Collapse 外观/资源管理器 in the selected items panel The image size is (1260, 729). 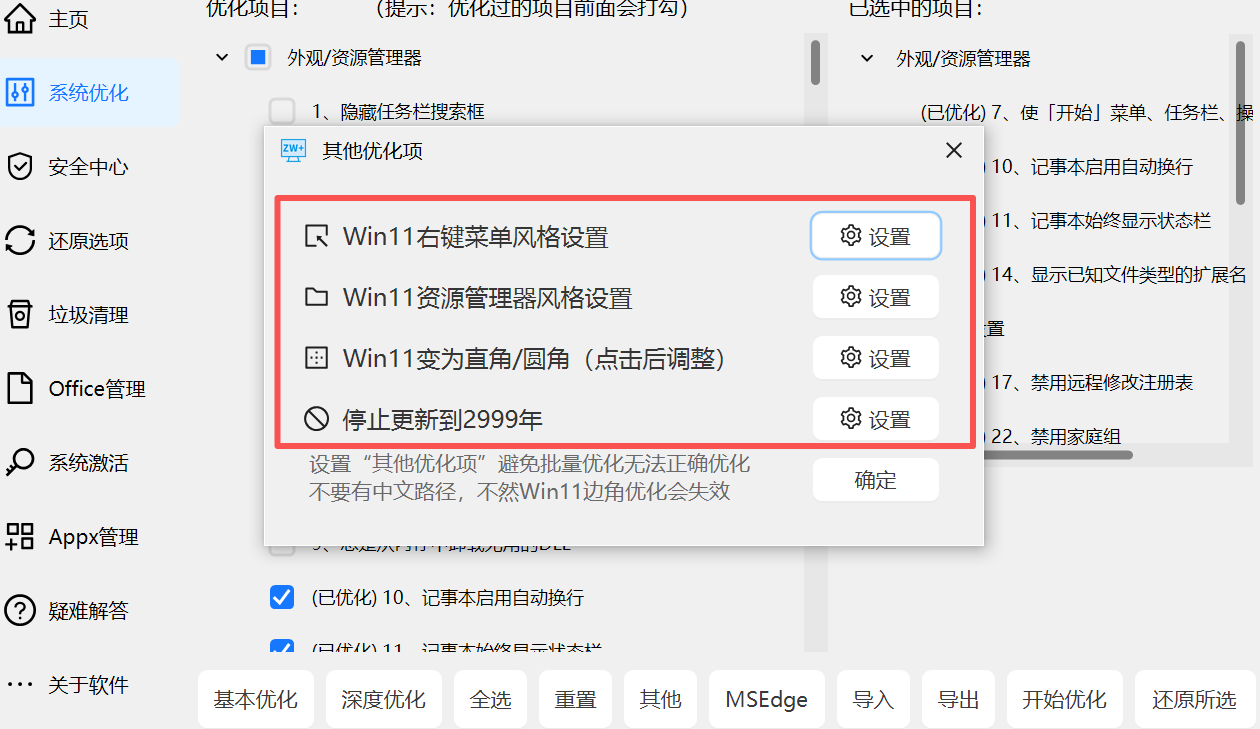click(867, 59)
